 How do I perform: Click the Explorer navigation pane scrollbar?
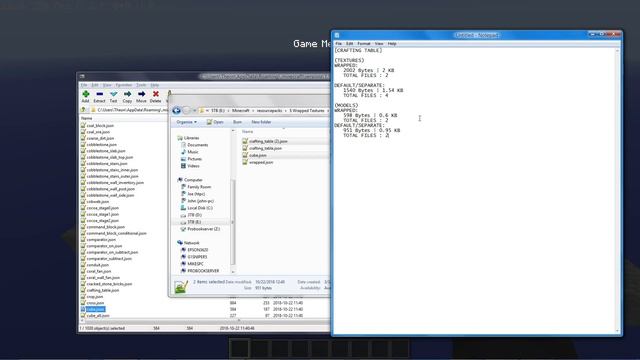coord(233,201)
